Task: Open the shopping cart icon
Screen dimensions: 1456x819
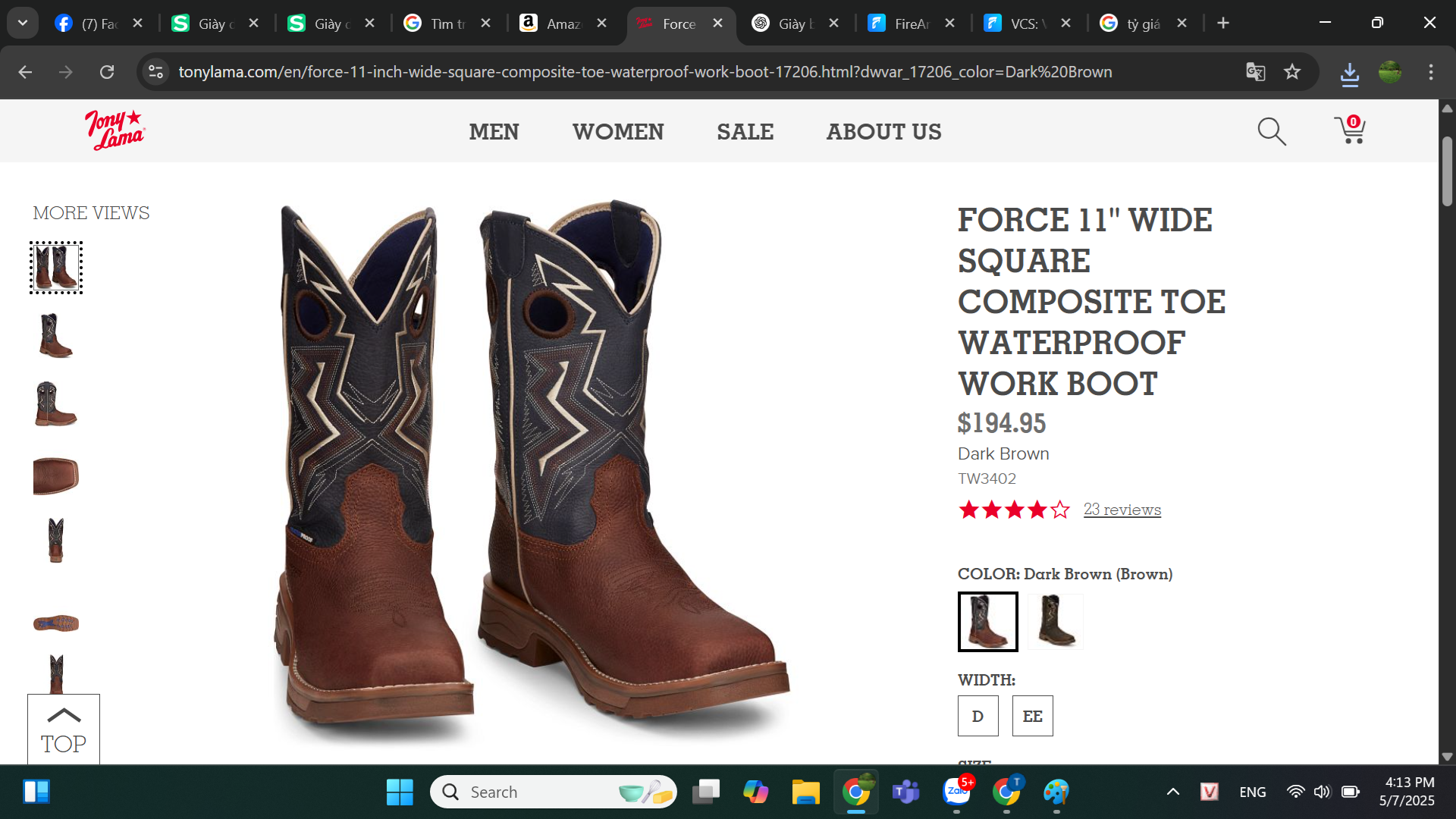Action: [x=1350, y=130]
